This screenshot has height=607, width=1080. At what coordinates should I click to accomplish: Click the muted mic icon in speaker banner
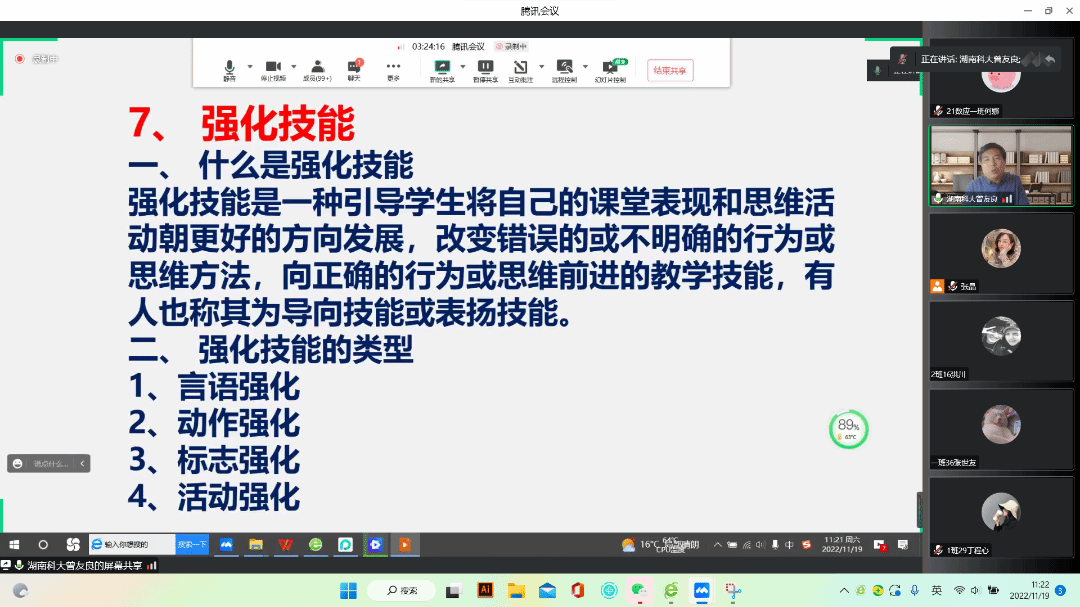(x=902, y=59)
